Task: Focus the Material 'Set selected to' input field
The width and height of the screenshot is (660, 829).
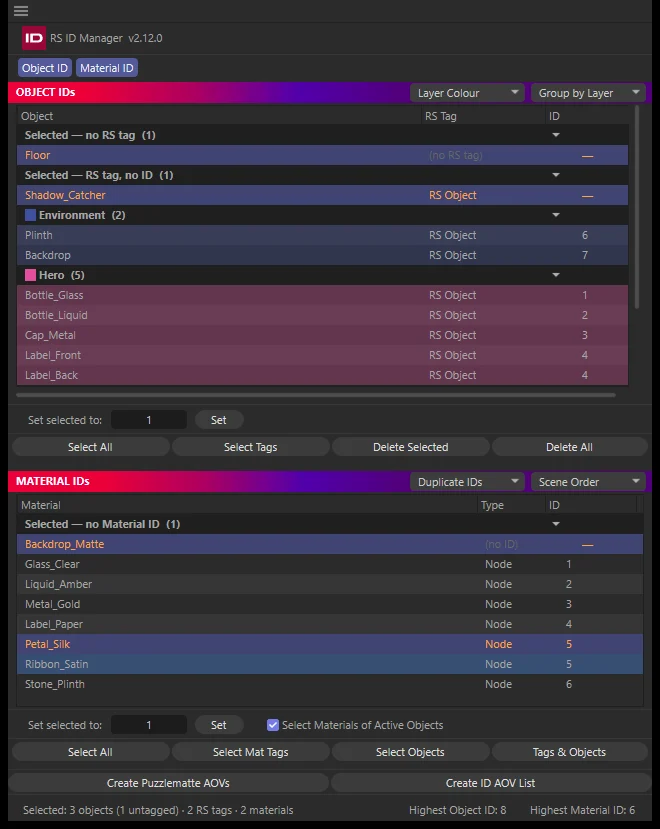Action: point(149,725)
